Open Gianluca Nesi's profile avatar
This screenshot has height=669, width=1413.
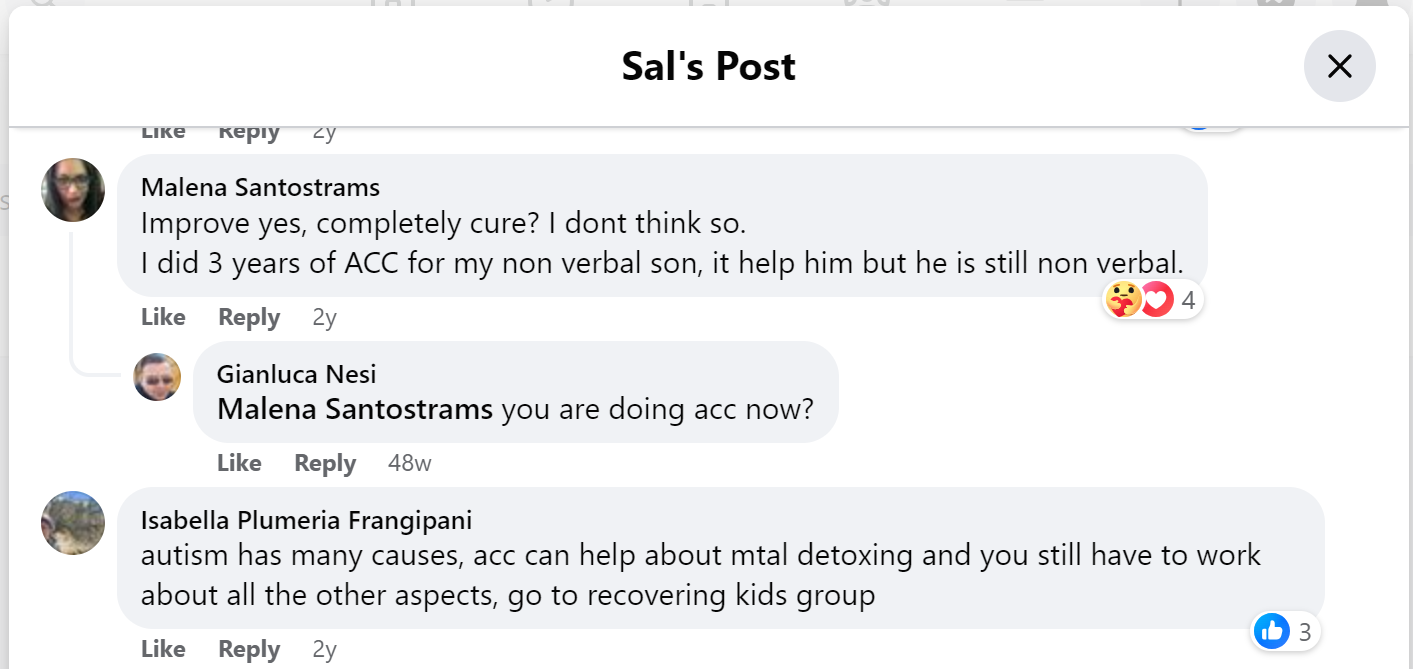click(157, 377)
